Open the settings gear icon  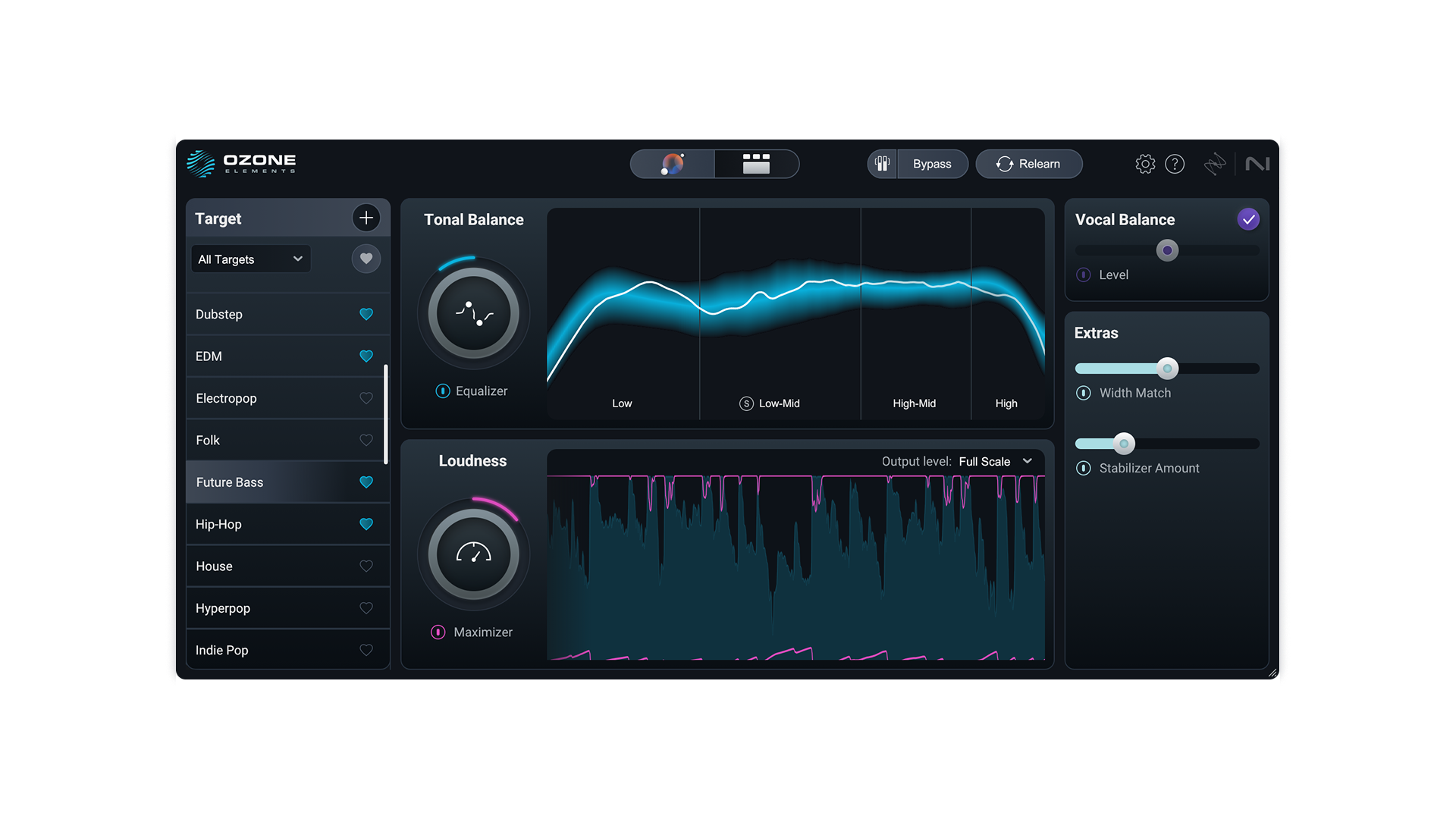point(1145,164)
